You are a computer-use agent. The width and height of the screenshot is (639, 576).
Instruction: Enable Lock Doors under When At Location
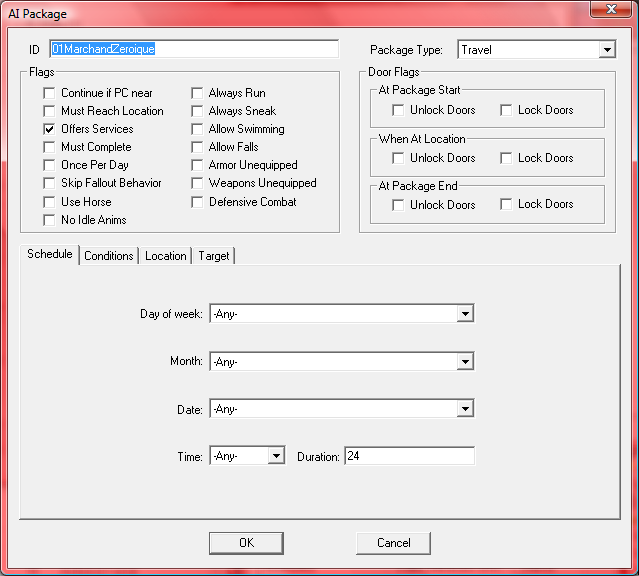pos(507,158)
